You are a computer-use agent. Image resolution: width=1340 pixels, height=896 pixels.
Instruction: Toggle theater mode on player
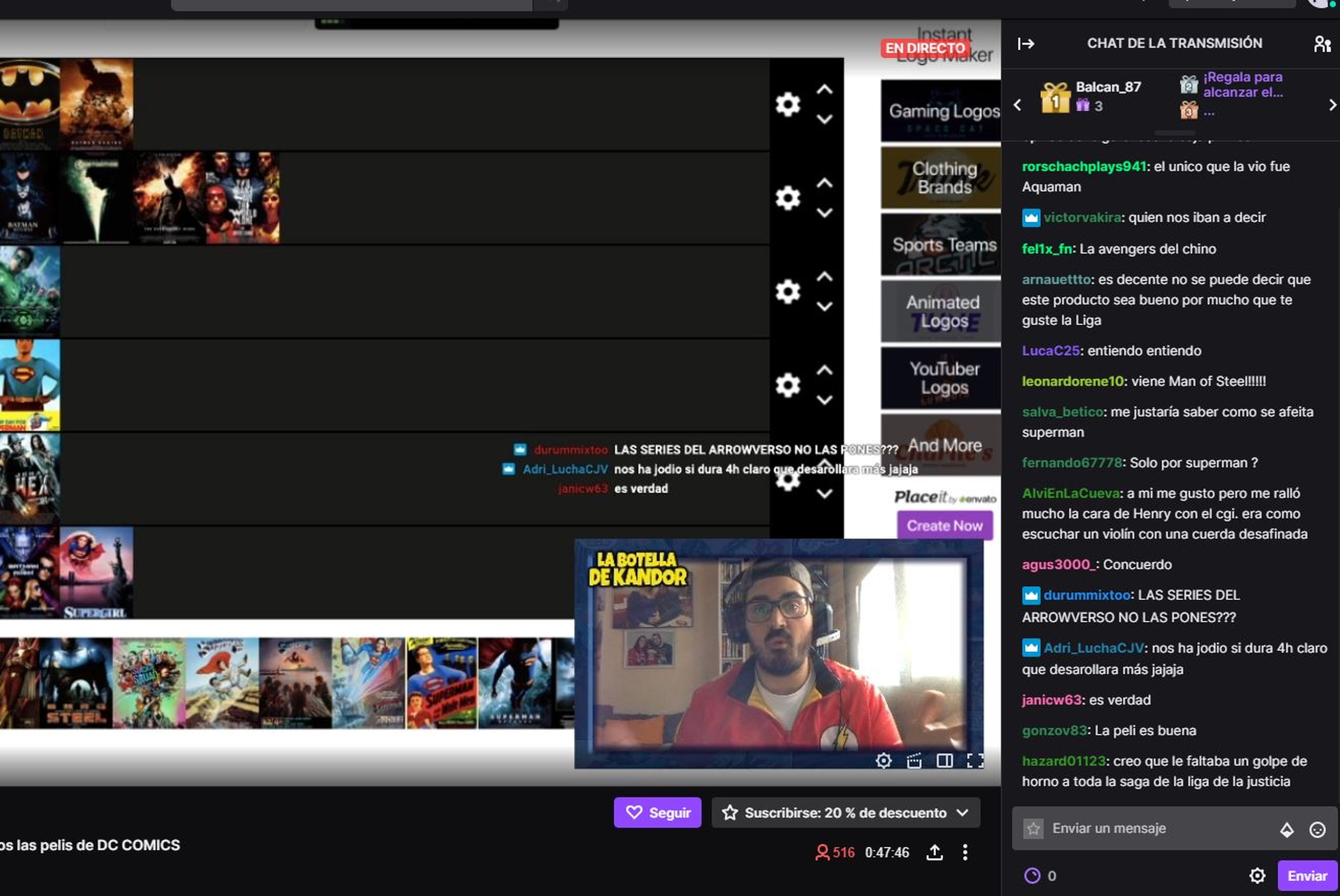(x=944, y=761)
